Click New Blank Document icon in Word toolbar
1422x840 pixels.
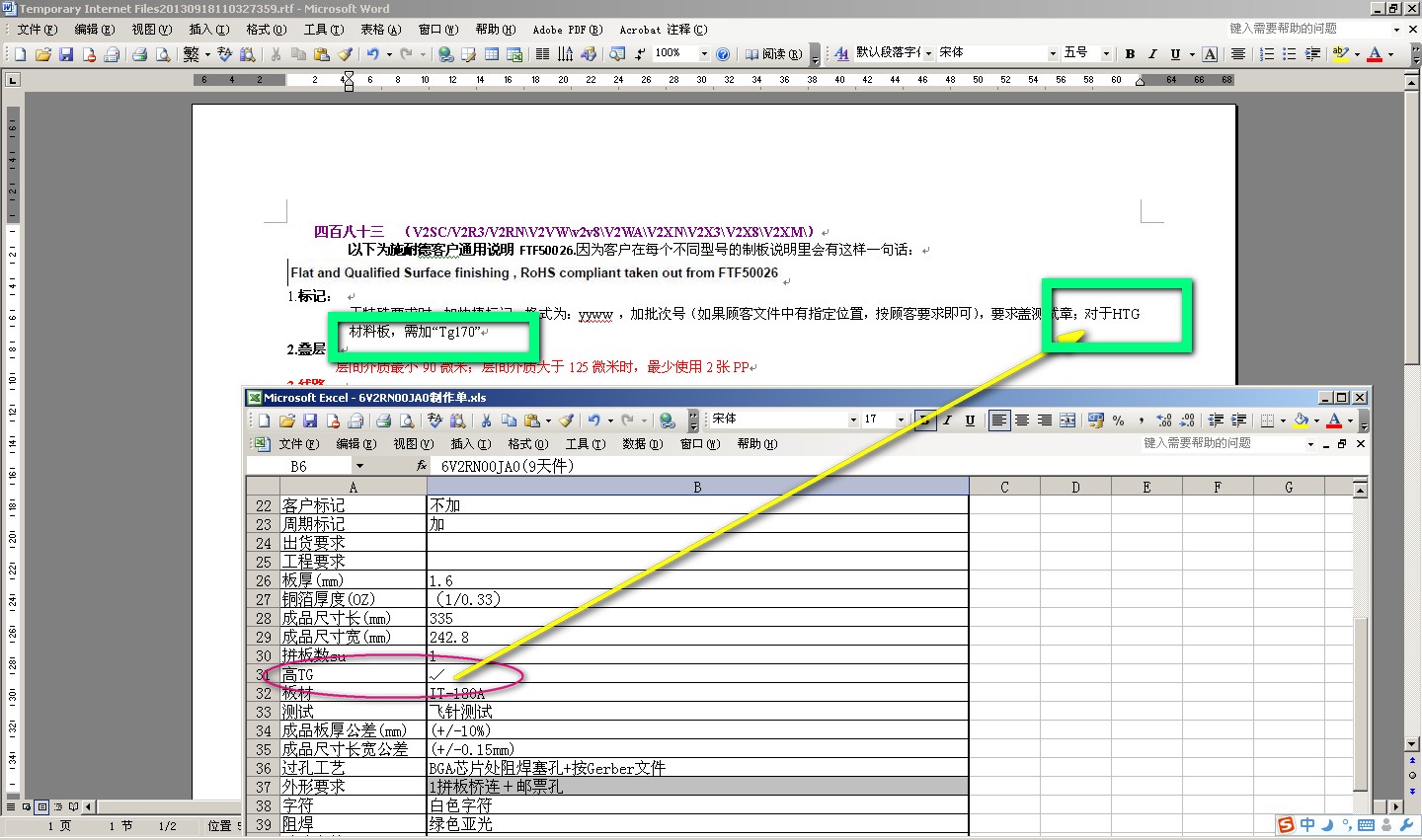20,54
